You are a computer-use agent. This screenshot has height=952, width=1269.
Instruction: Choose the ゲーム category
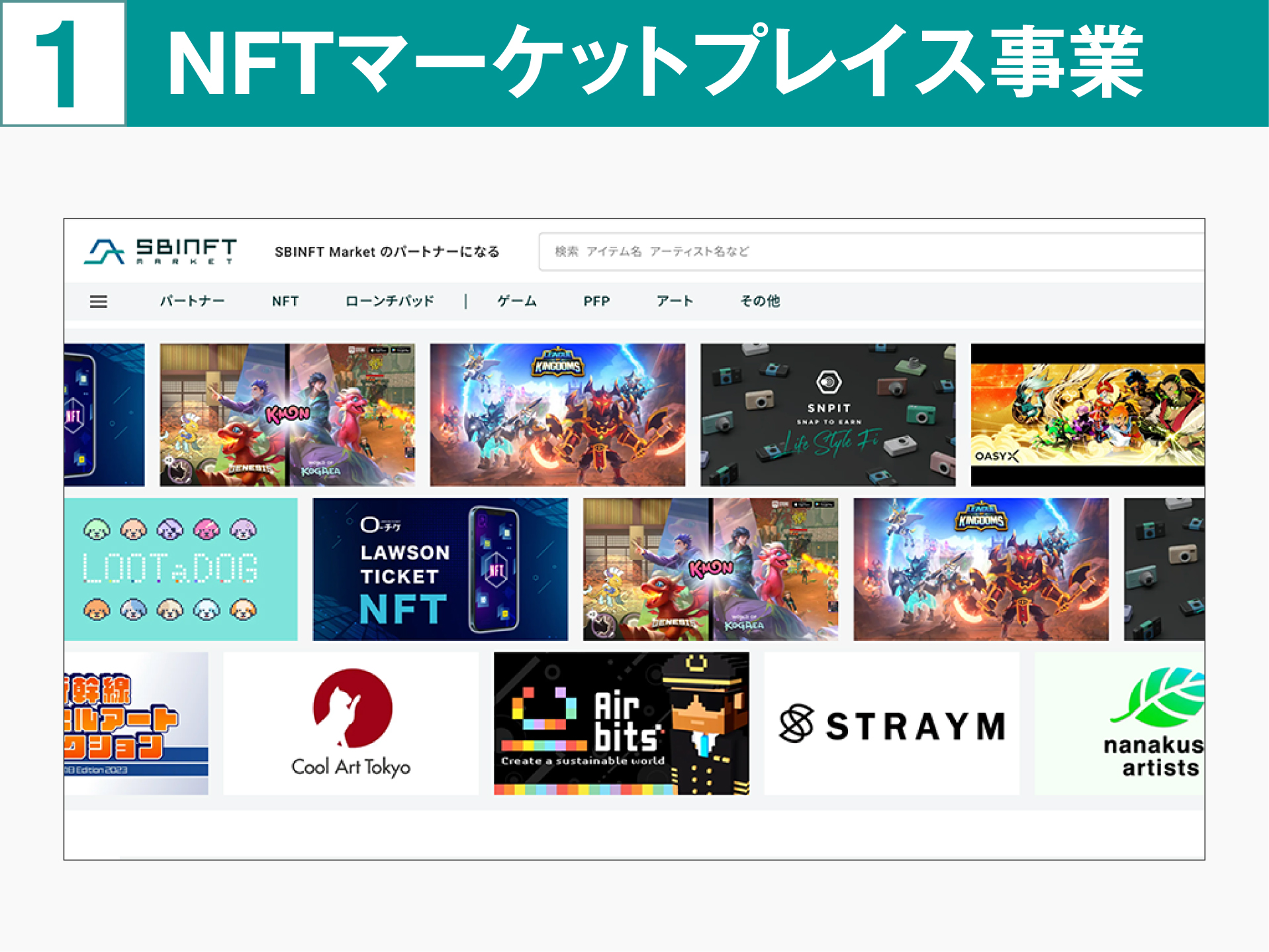coord(517,301)
